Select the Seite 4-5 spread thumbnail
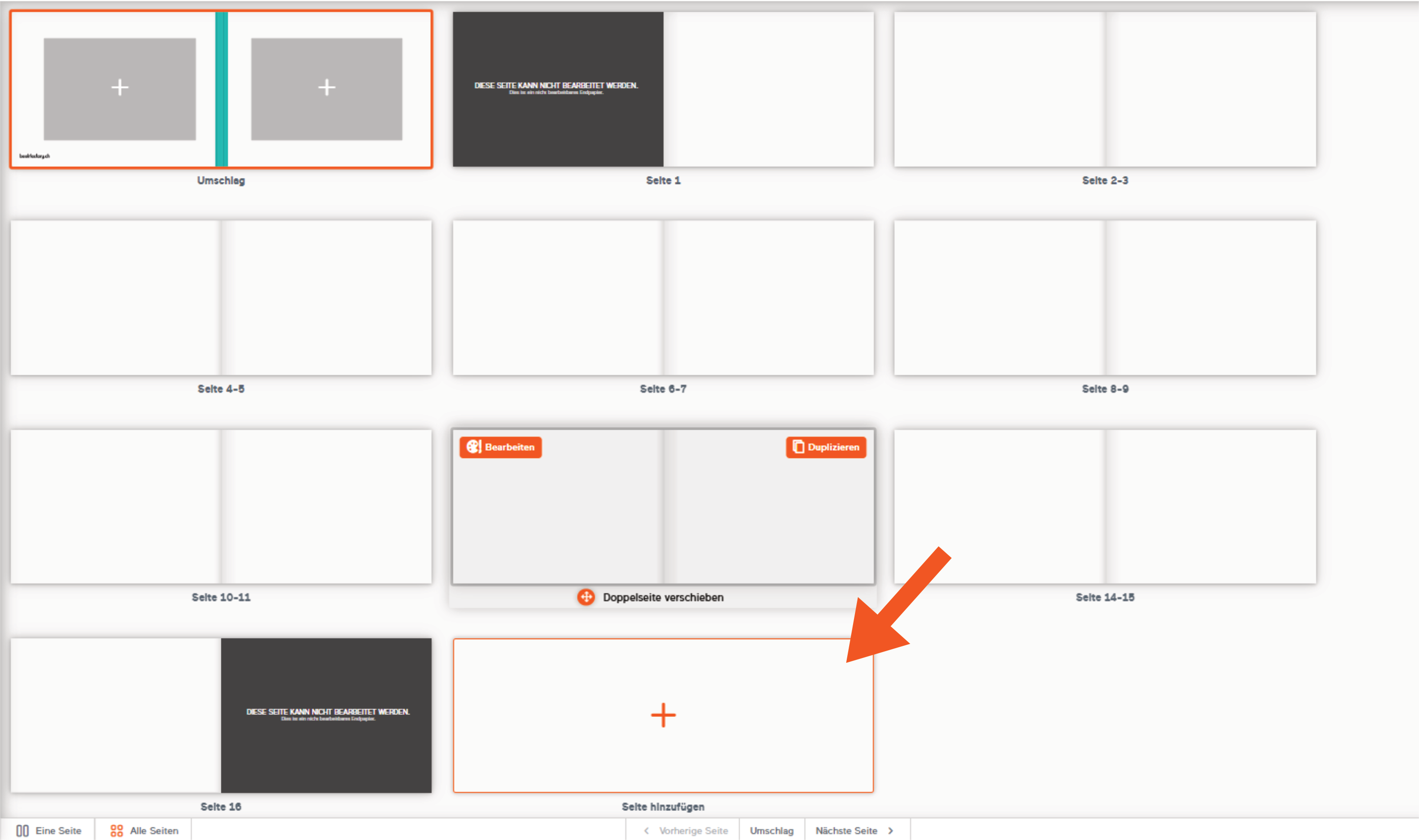The image size is (1419, 840). pos(221,298)
